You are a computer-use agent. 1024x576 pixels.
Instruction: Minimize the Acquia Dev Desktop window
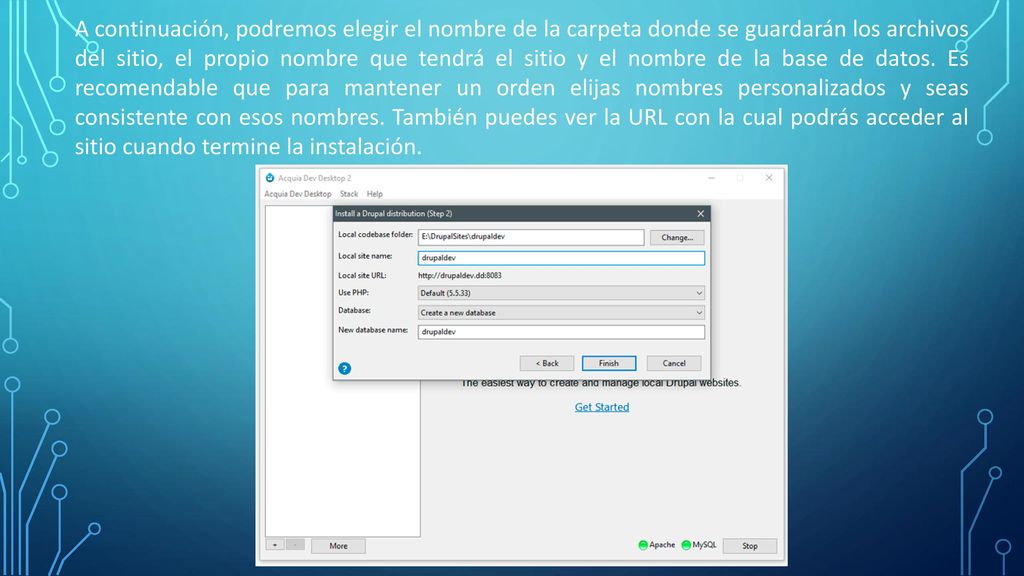[712, 178]
